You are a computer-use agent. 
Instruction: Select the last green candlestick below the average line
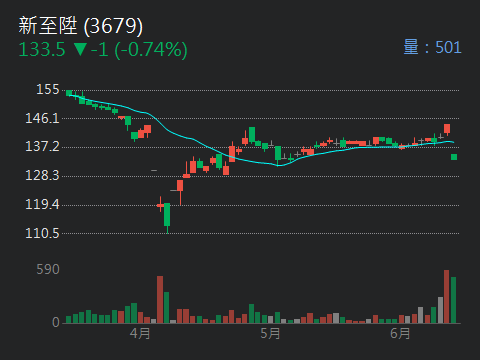tap(454, 157)
